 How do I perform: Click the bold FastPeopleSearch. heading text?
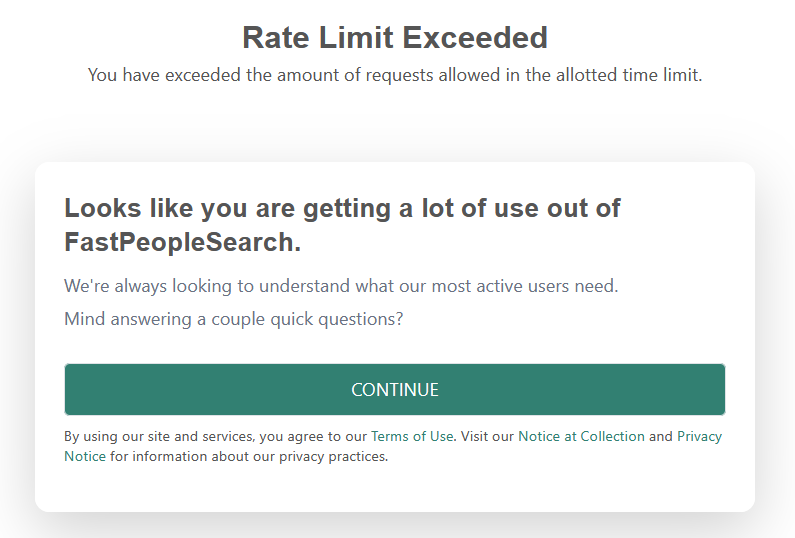pos(182,243)
